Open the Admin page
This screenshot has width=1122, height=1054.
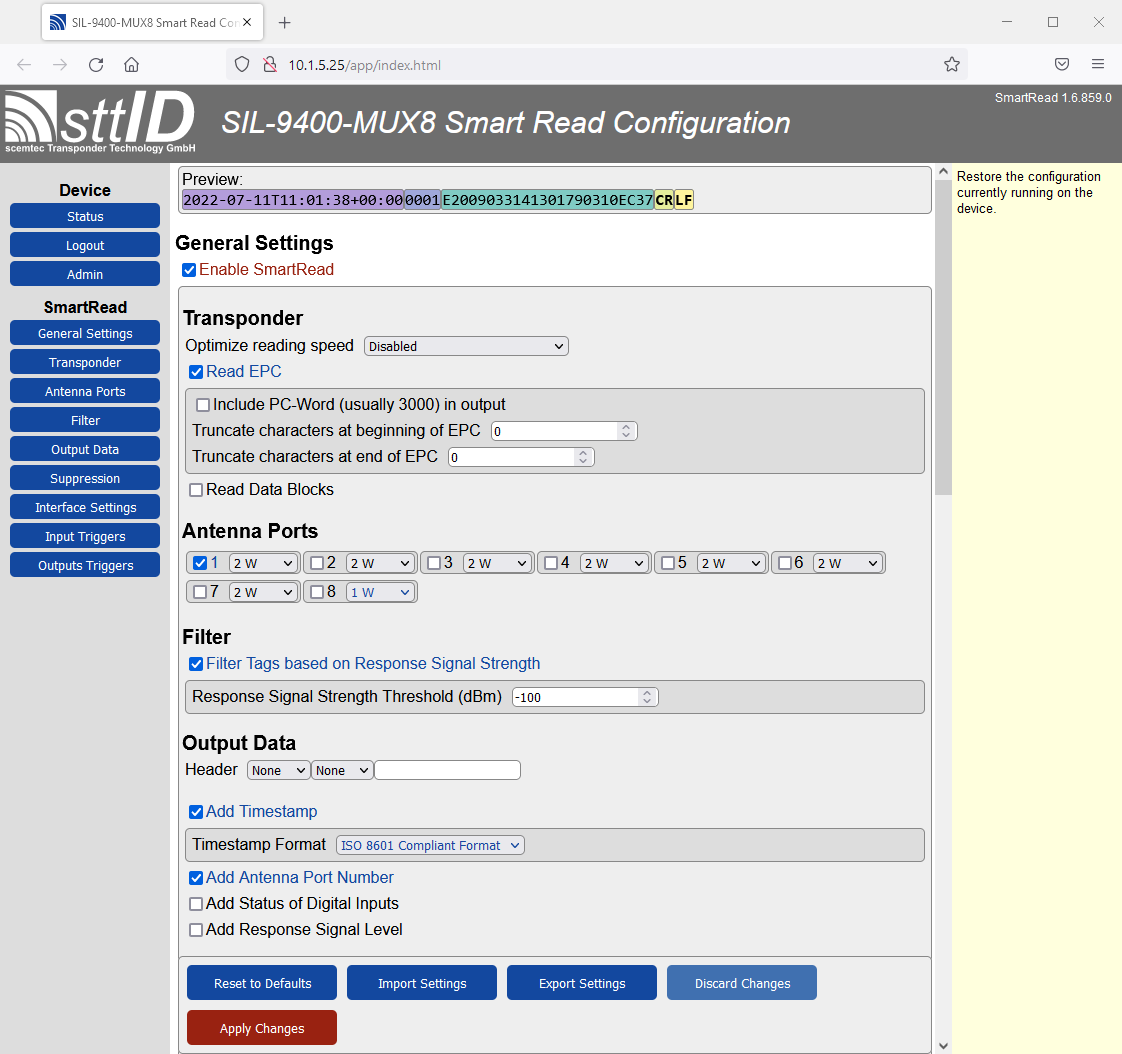(x=85, y=274)
